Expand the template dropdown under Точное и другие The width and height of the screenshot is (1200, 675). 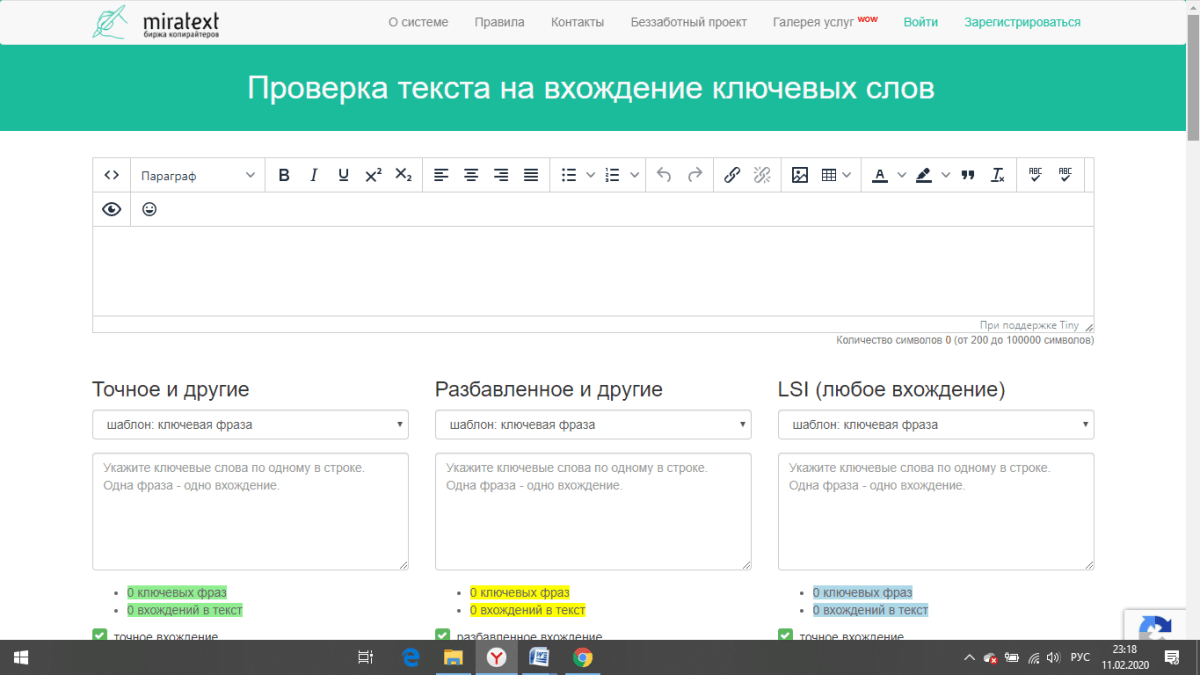pos(250,425)
